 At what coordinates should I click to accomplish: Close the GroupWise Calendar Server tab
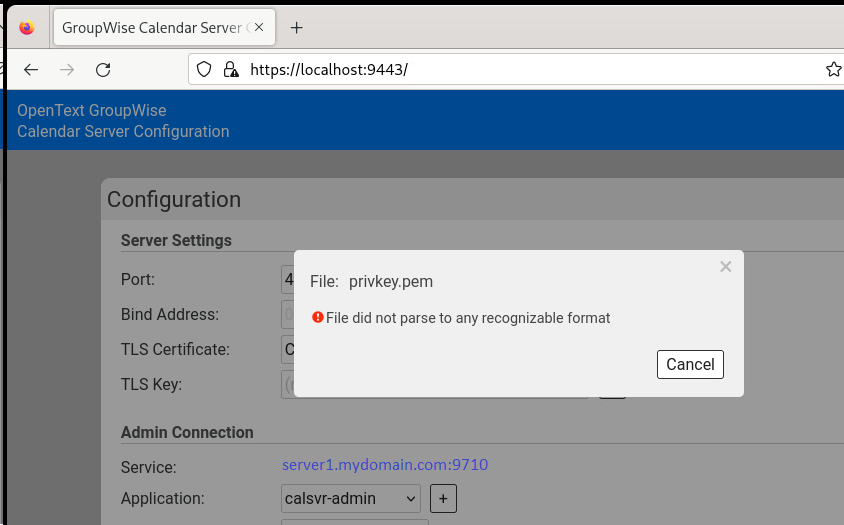pyautogui.click(x=259, y=27)
